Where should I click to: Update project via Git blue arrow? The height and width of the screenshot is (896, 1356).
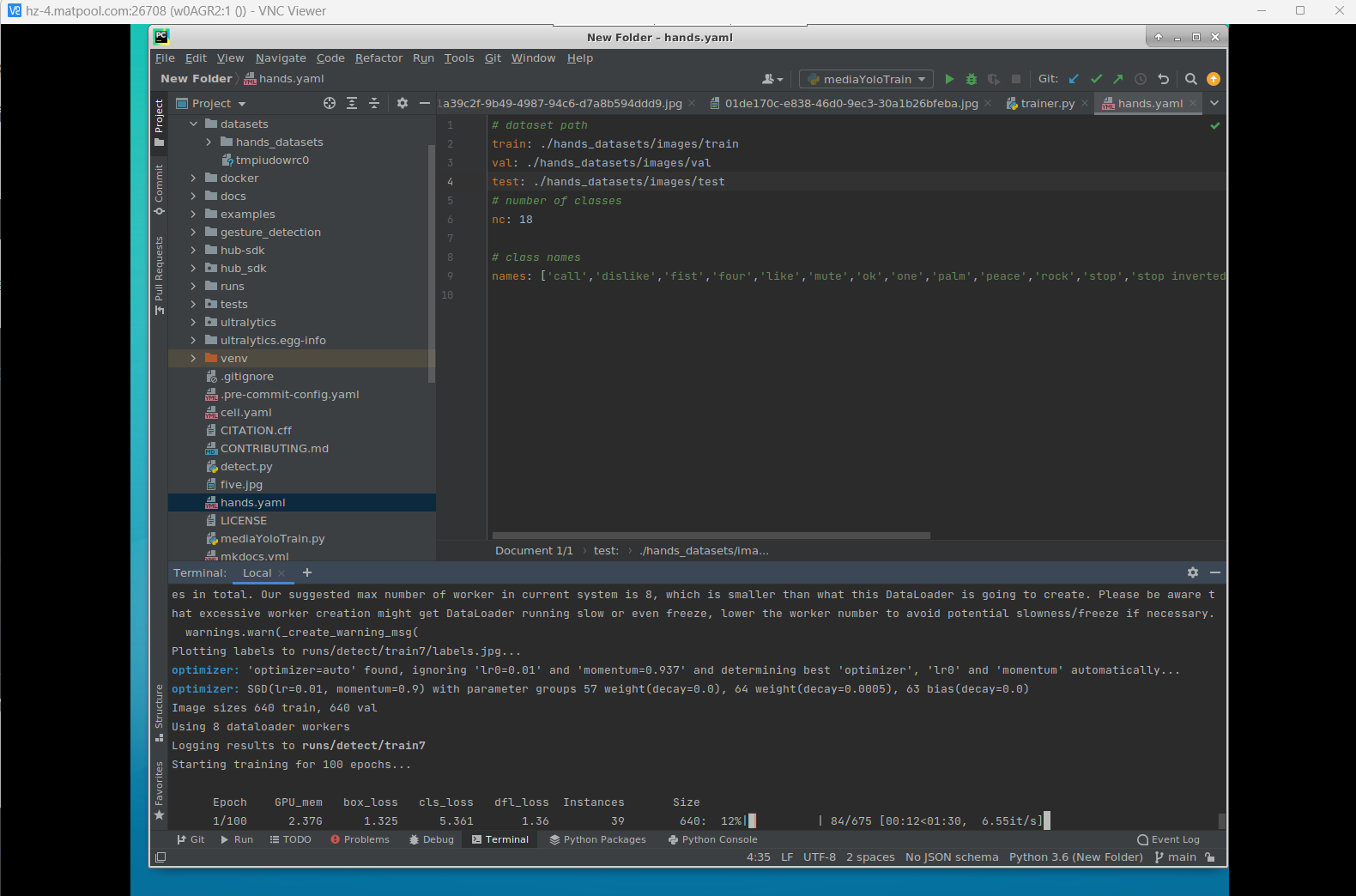1074,79
